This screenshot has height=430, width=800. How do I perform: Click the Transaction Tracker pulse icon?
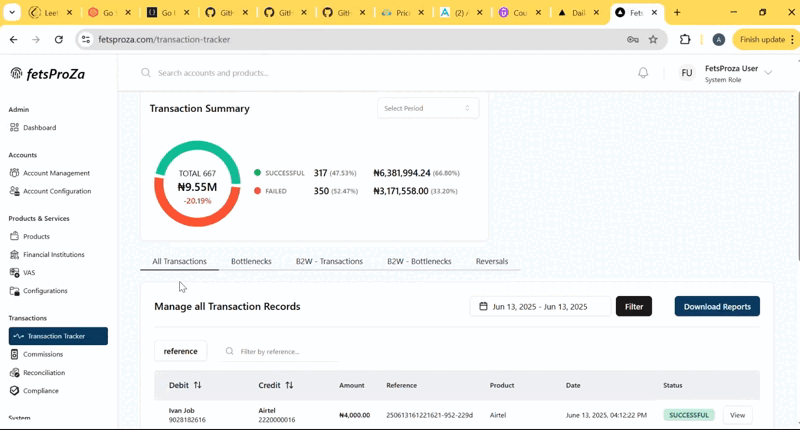click(19, 336)
